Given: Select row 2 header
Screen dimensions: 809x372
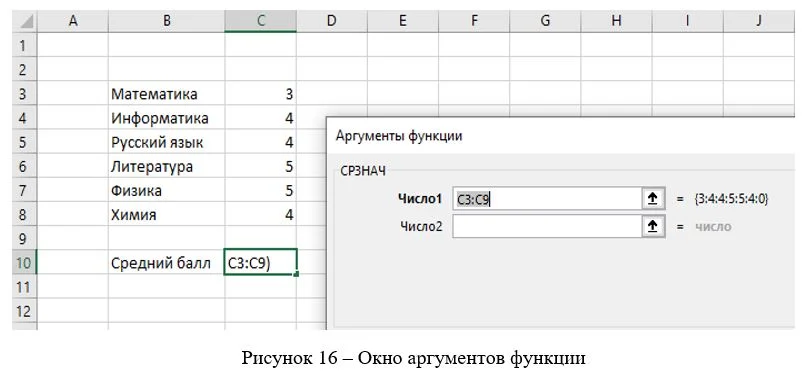Looking at the screenshot, I should (25, 69).
